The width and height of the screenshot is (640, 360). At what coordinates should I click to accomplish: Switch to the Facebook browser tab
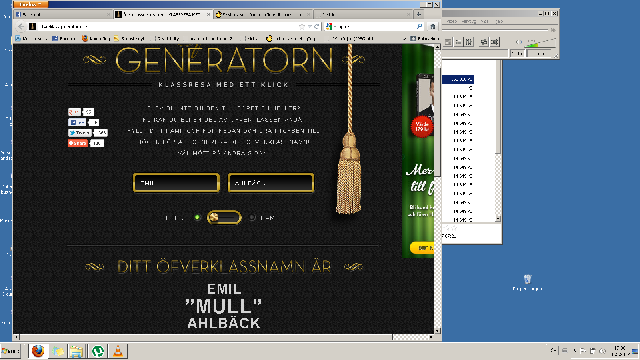point(62,14)
